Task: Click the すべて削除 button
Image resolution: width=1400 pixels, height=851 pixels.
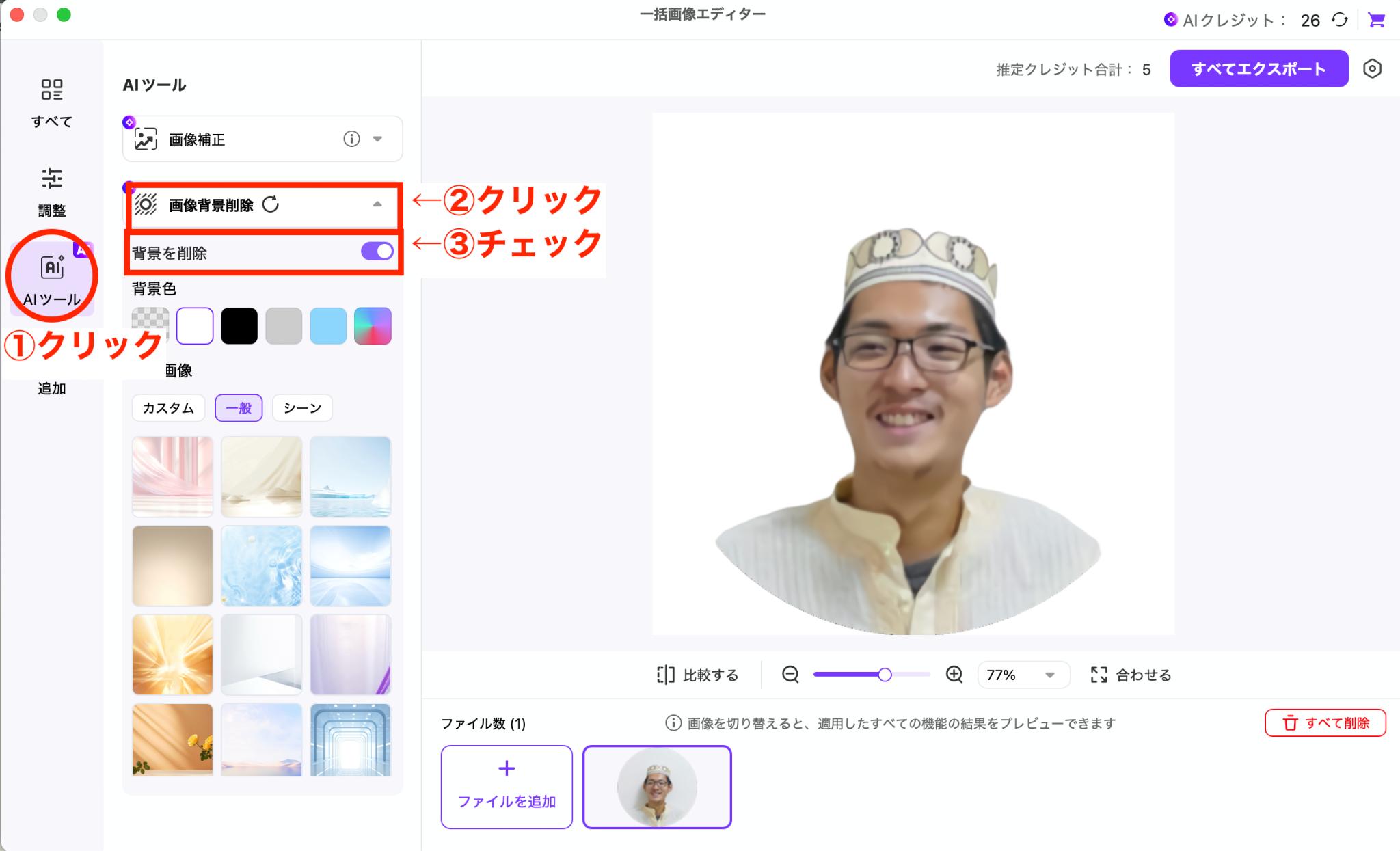Action: point(1325,722)
